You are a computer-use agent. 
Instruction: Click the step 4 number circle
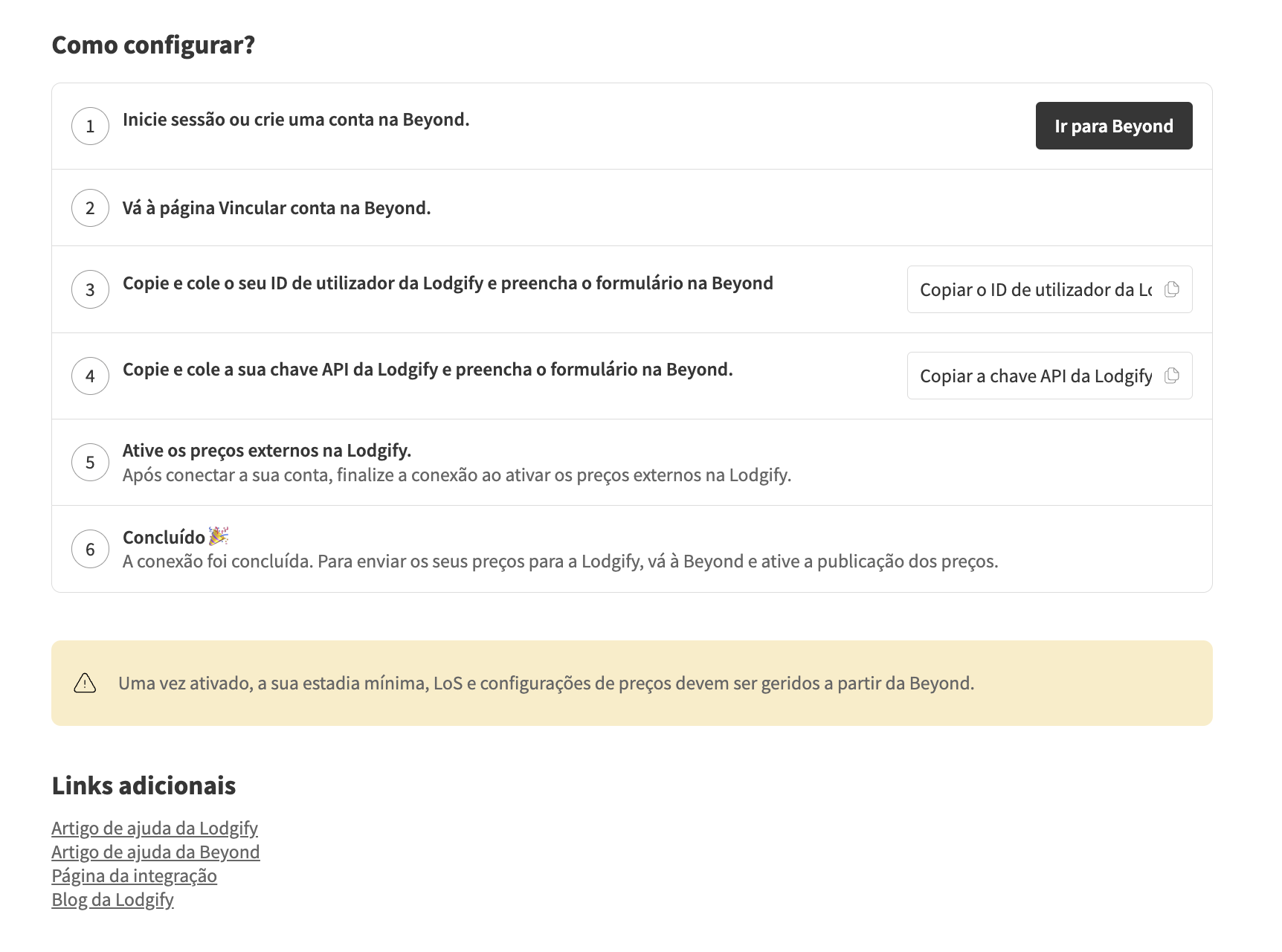(x=90, y=376)
